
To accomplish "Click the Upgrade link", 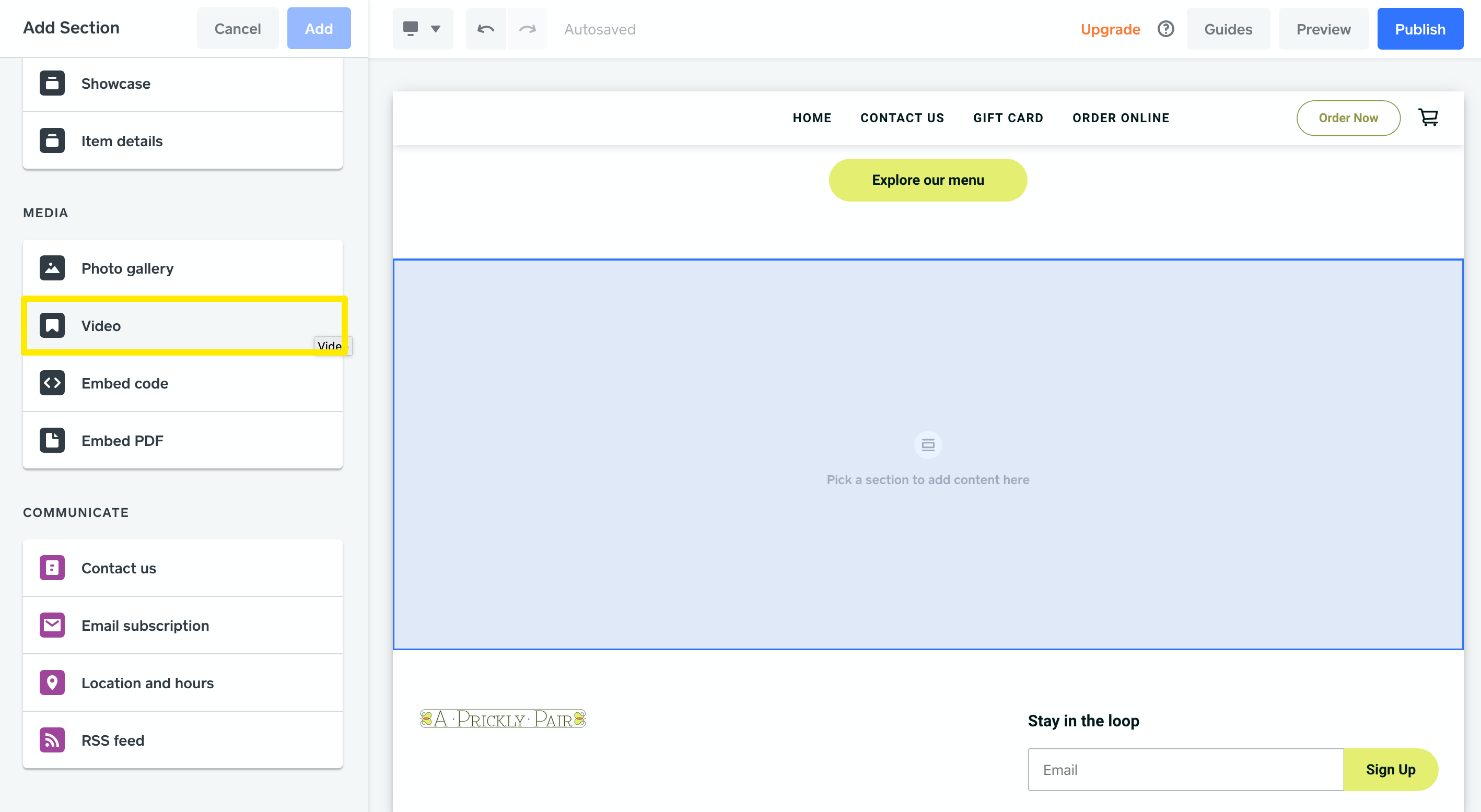I will click(x=1110, y=29).
